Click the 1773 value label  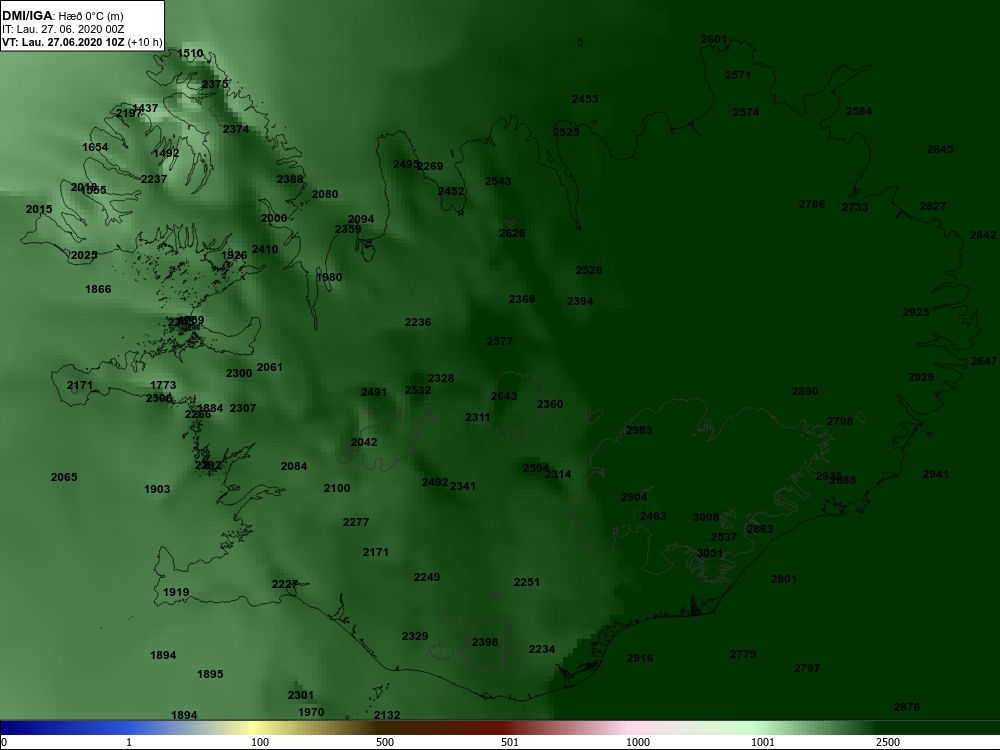[x=163, y=385]
